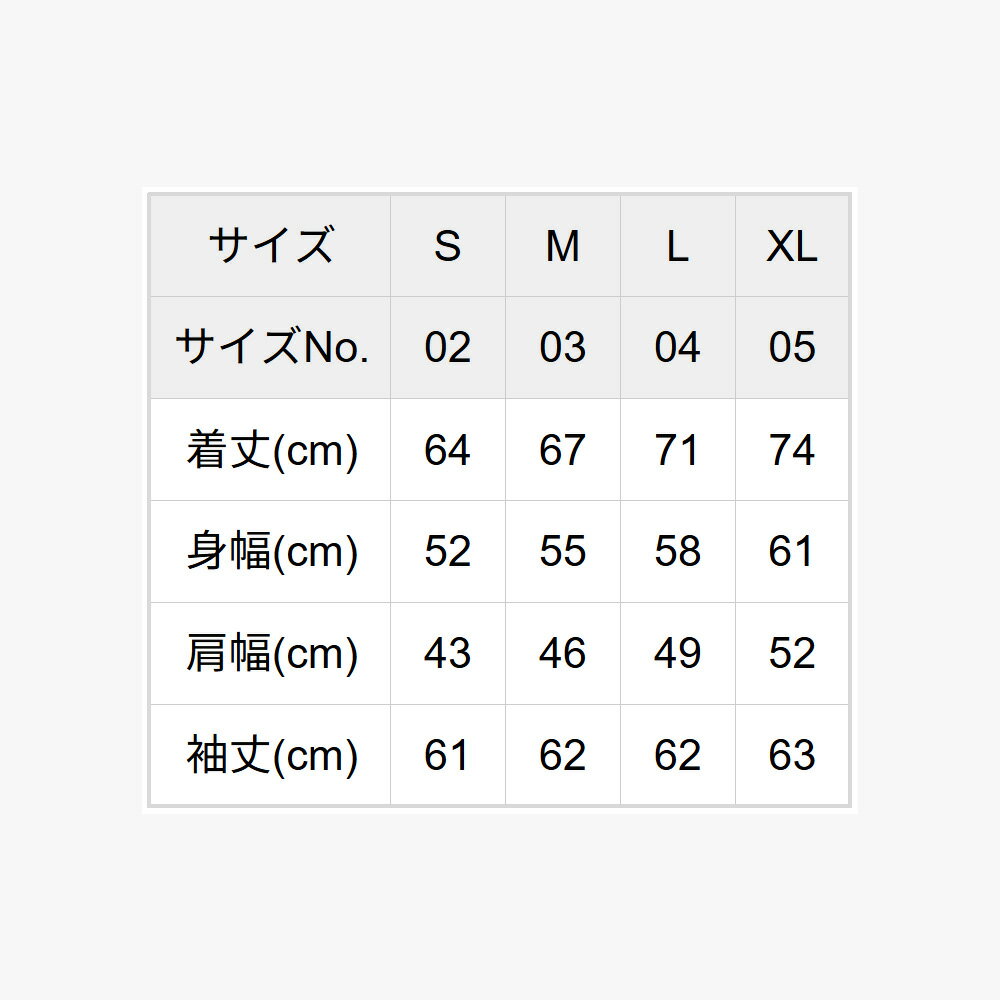Click the 着丈(cm) row label
This screenshot has height=1000, width=1000.
pos(270,450)
